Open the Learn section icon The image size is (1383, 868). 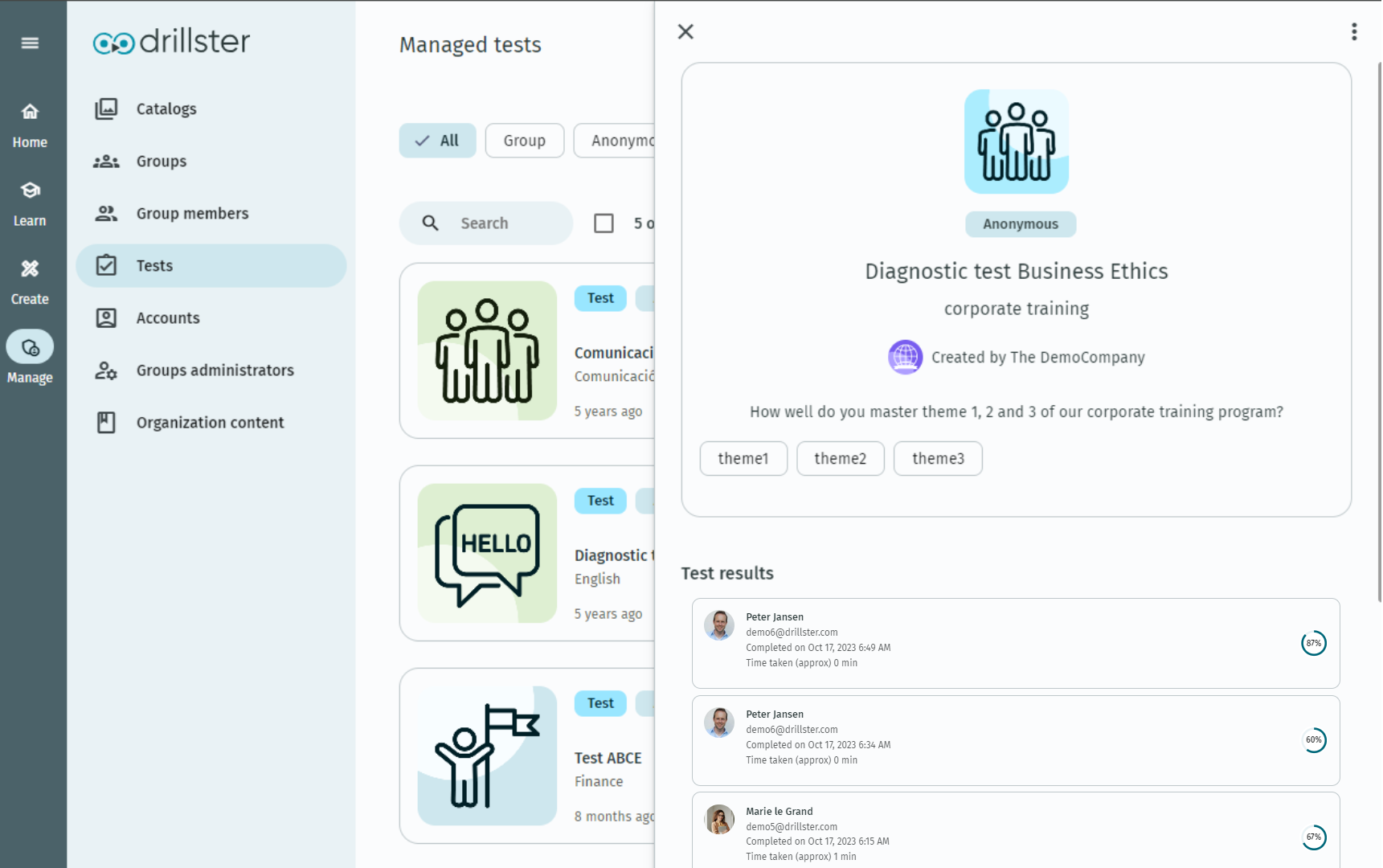point(30,190)
